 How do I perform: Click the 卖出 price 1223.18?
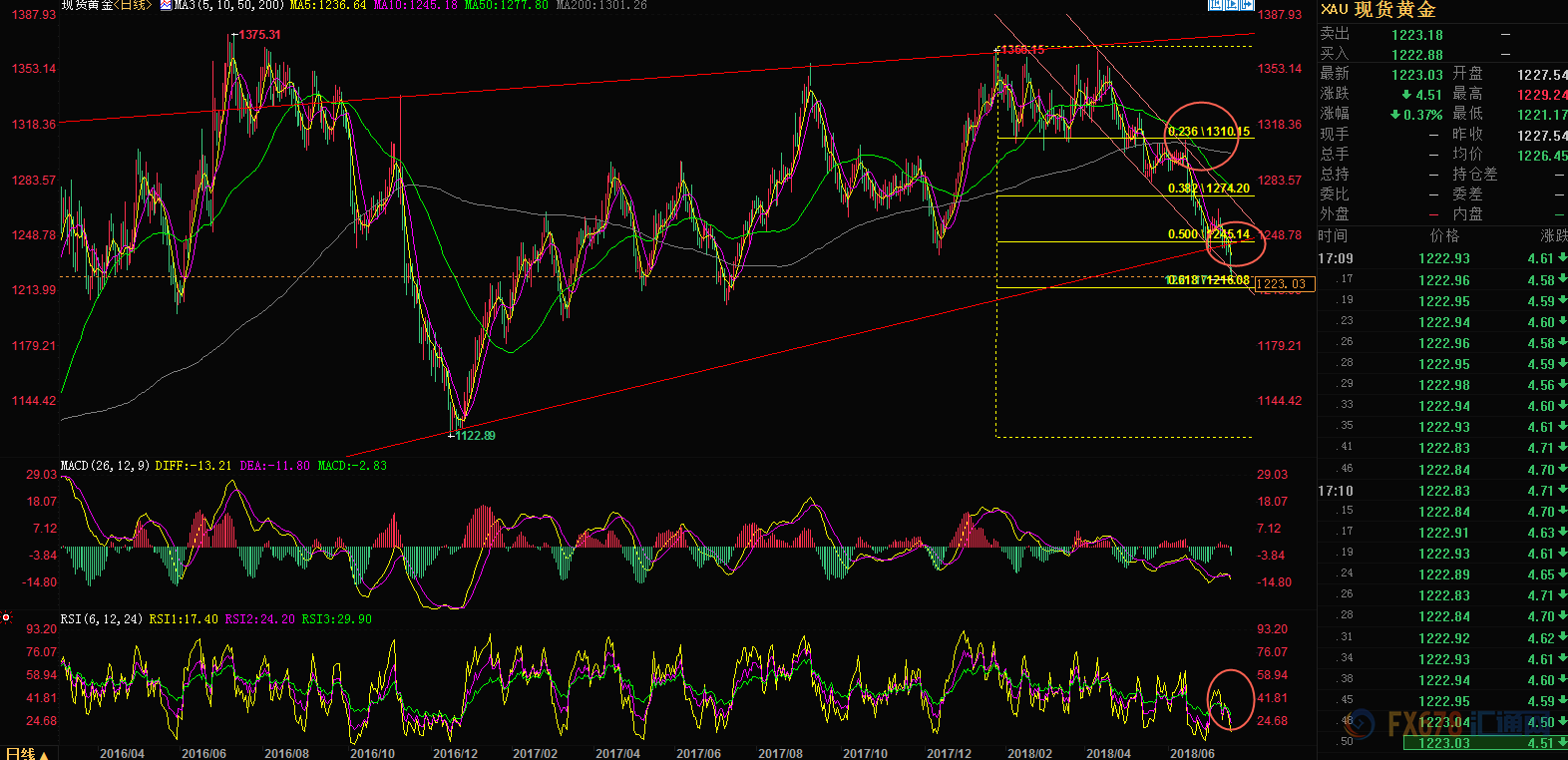click(x=1417, y=35)
